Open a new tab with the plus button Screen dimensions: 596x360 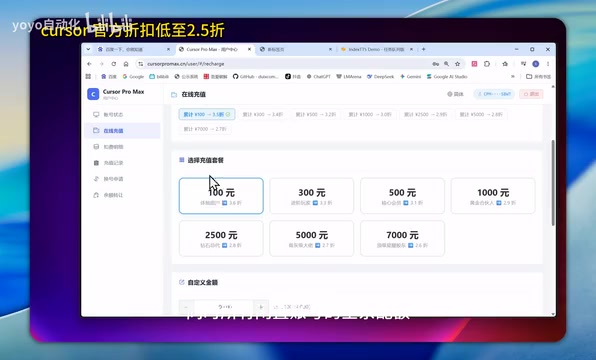click(423, 49)
